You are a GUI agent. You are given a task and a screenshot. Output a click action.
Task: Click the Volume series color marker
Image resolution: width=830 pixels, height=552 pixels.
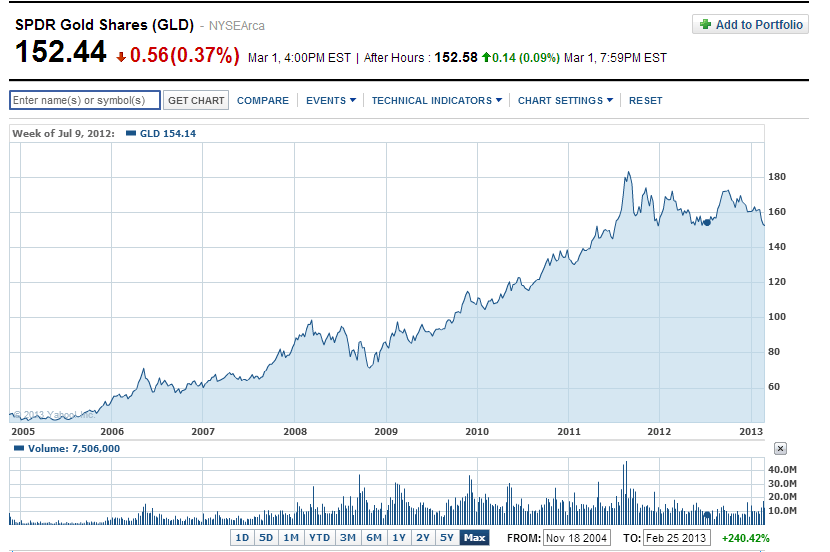[19, 448]
